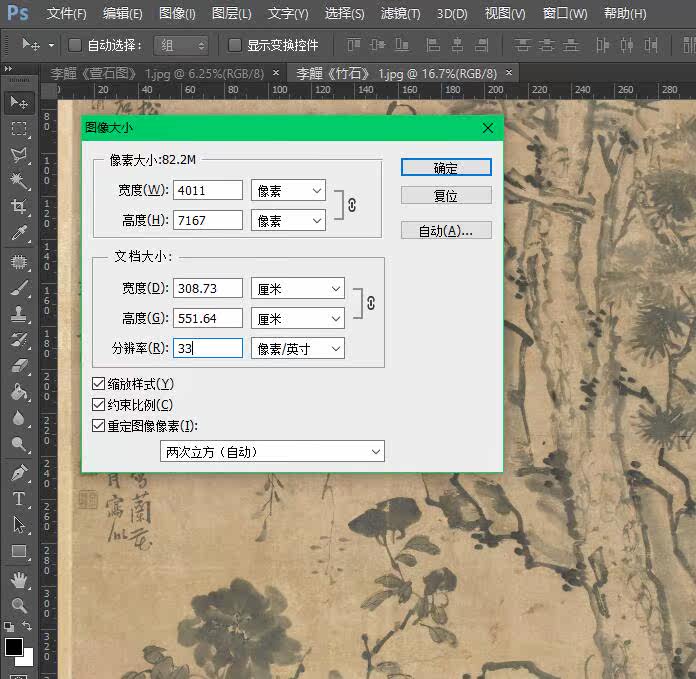Click the resolution field showing 33
The width and height of the screenshot is (696, 679).
[208, 348]
